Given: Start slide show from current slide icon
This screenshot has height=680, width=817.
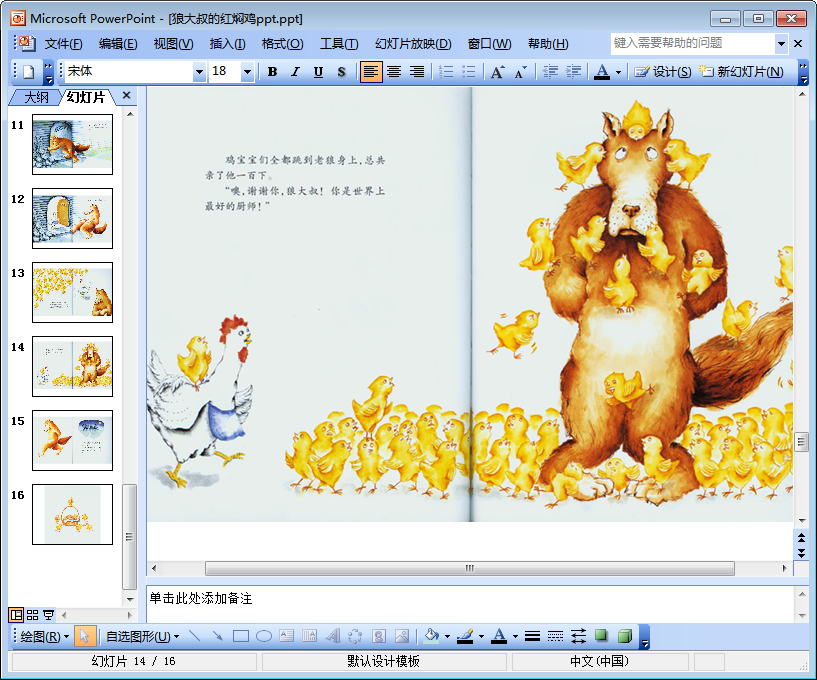Looking at the screenshot, I should pos(48,615).
